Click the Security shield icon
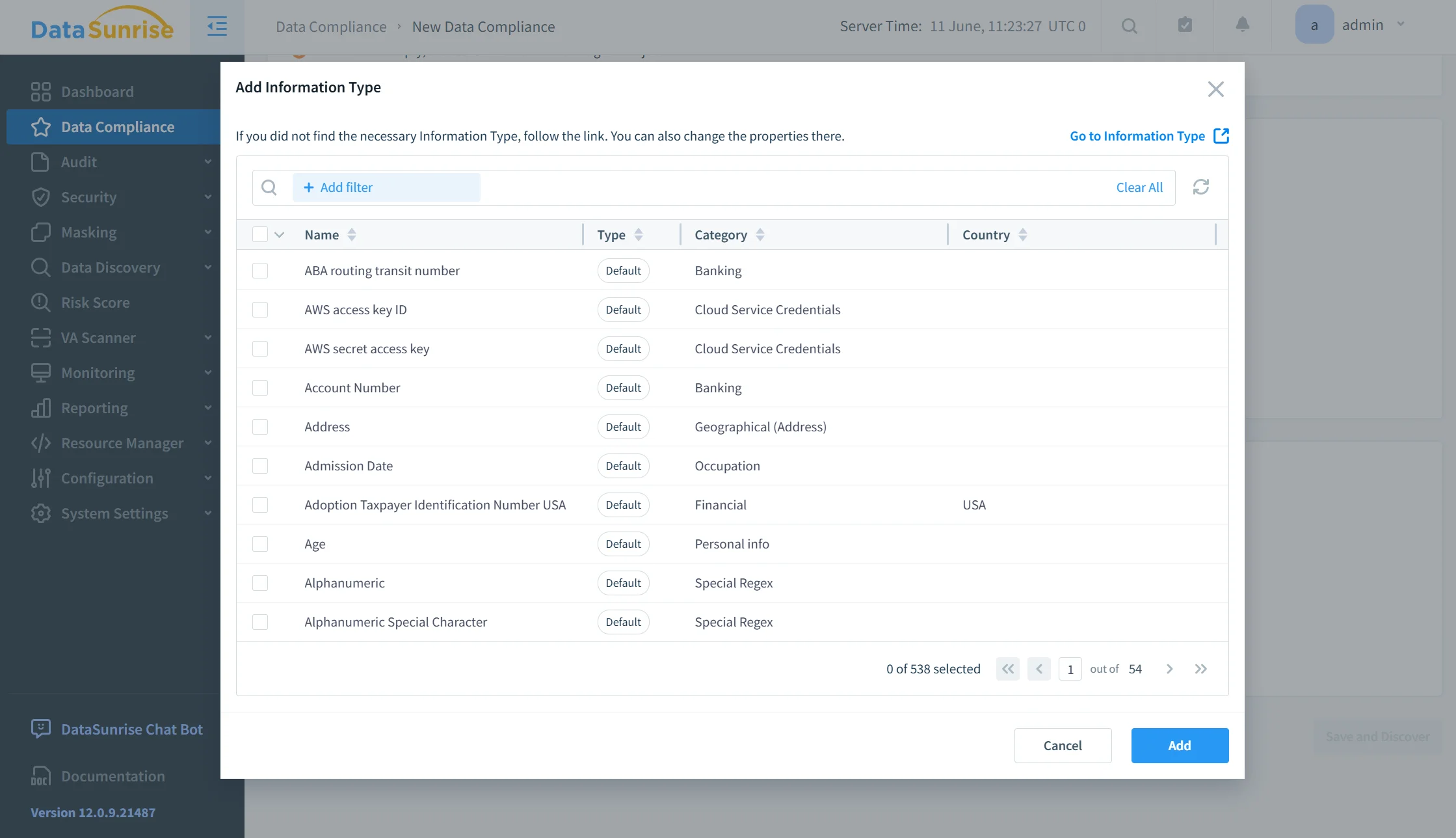The width and height of the screenshot is (1456, 838). click(x=40, y=197)
